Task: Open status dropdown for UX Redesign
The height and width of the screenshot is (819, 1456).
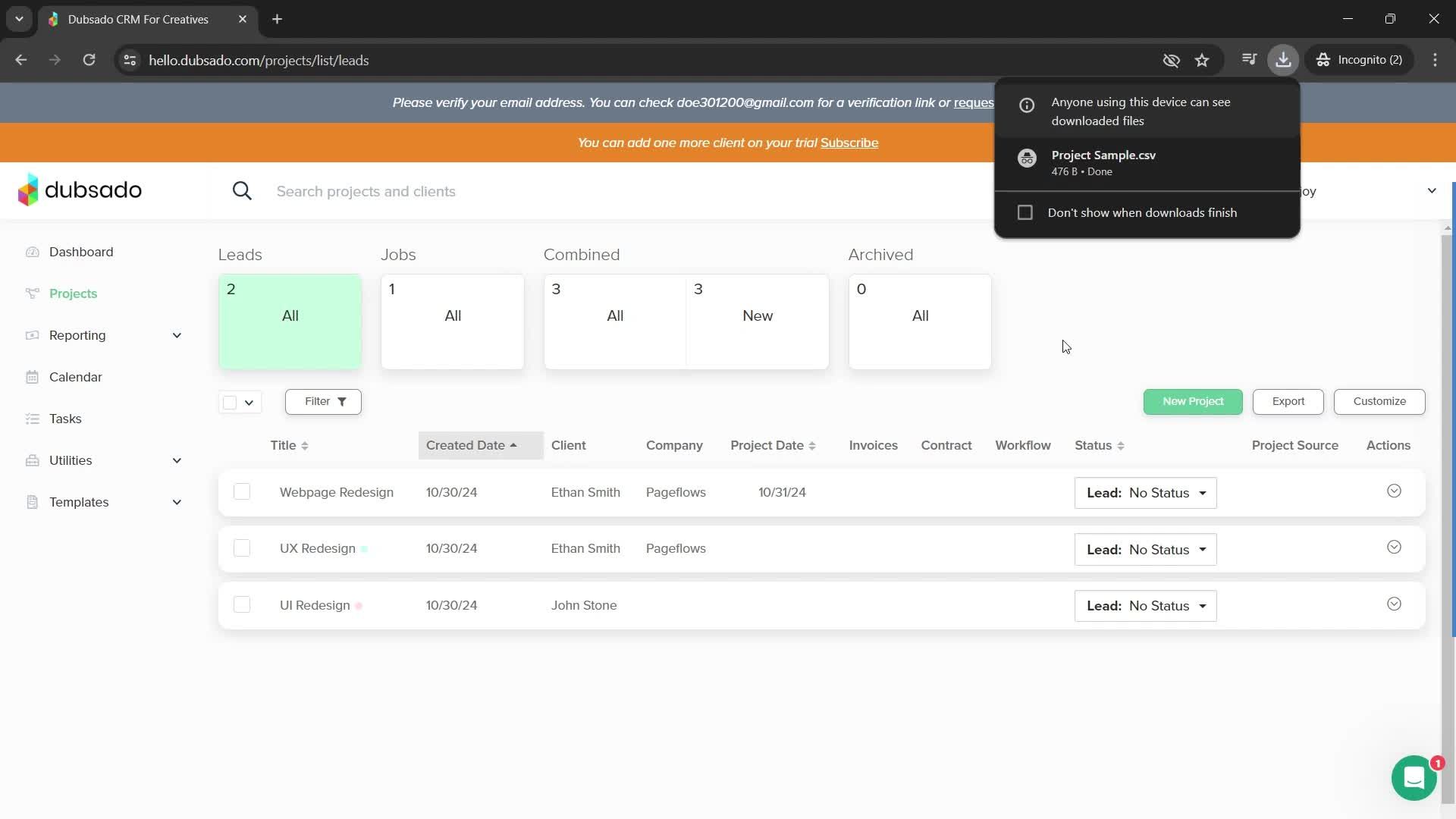Action: [1145, 549]
